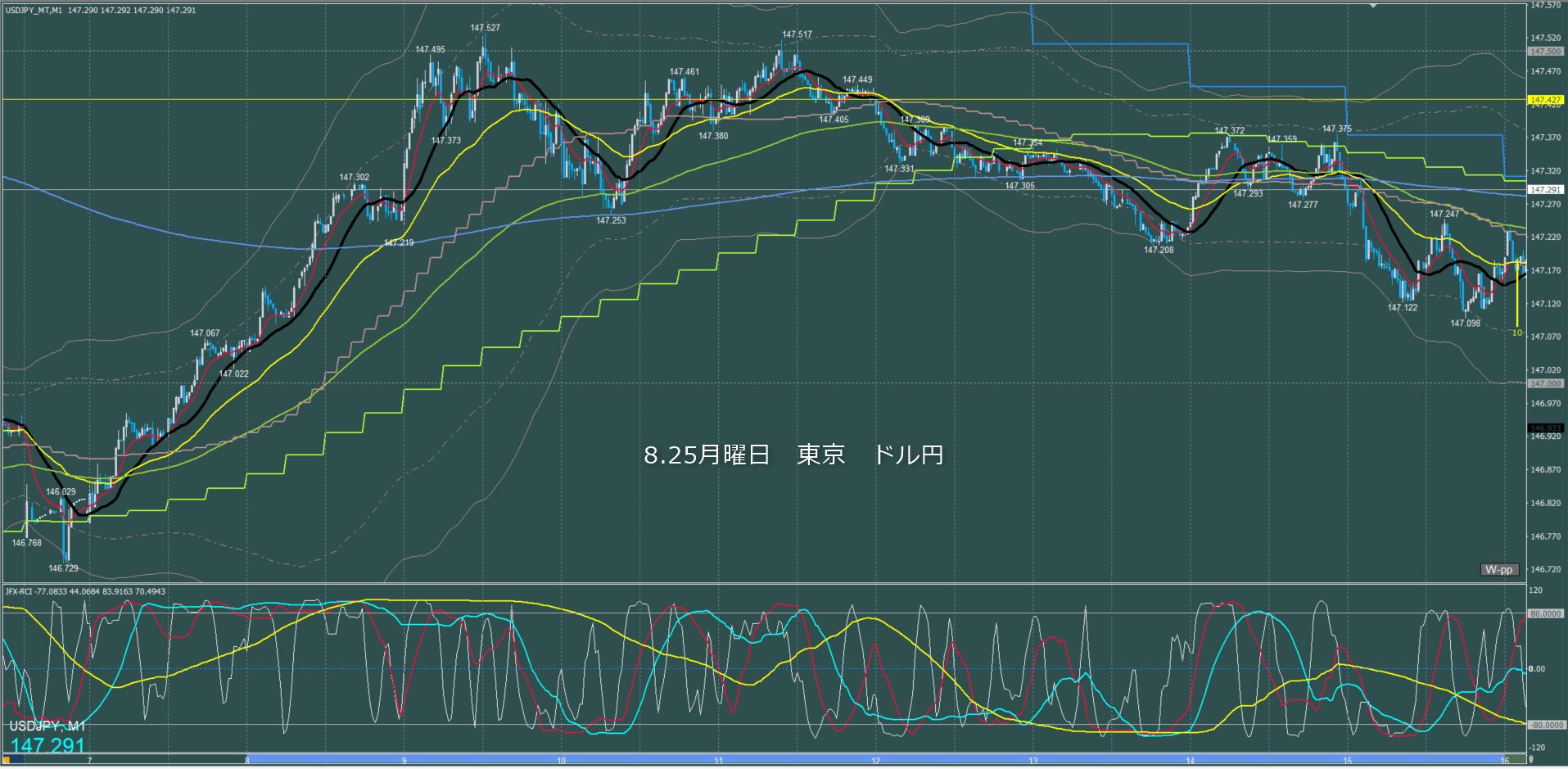Select the gray 147.500 price level tag
Viewport: 1568px width, 769px height.
[x=1545, y=52]
